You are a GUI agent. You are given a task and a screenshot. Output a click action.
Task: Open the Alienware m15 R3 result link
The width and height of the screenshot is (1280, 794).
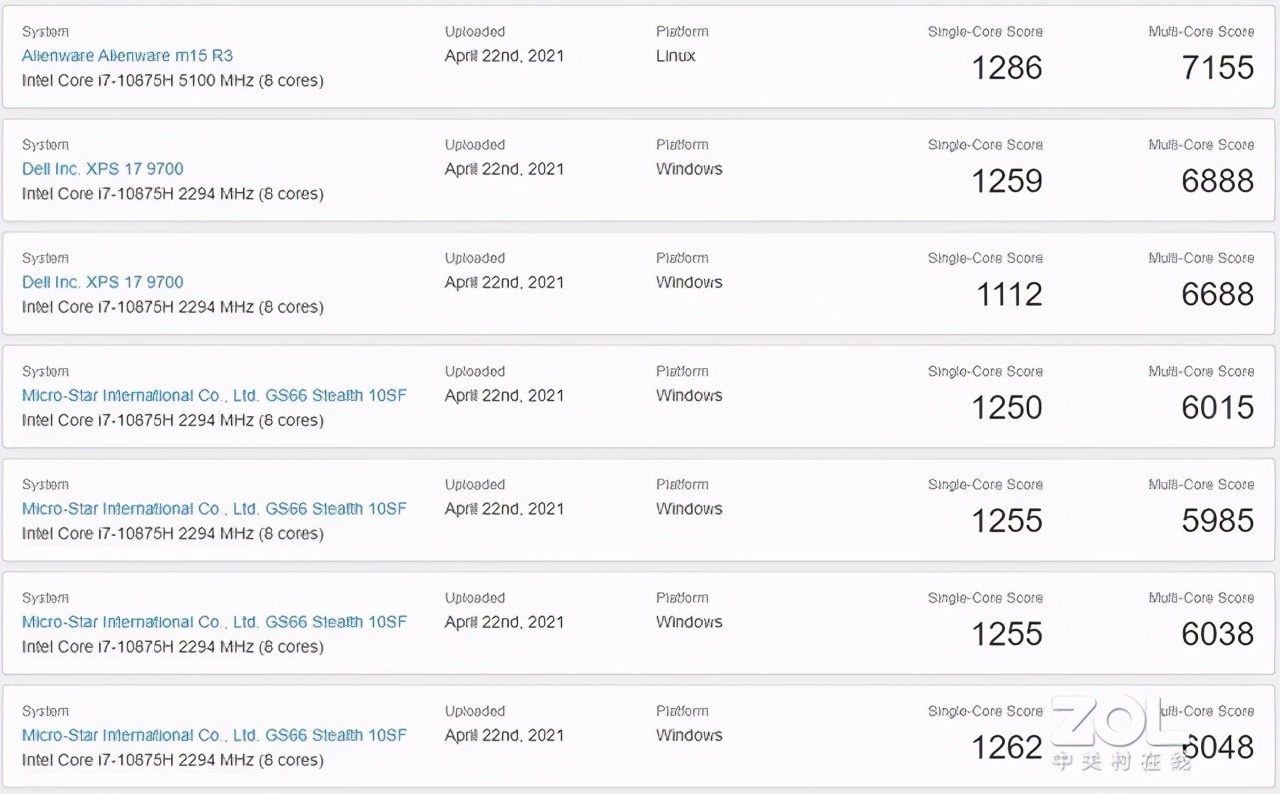click(127, 56)
